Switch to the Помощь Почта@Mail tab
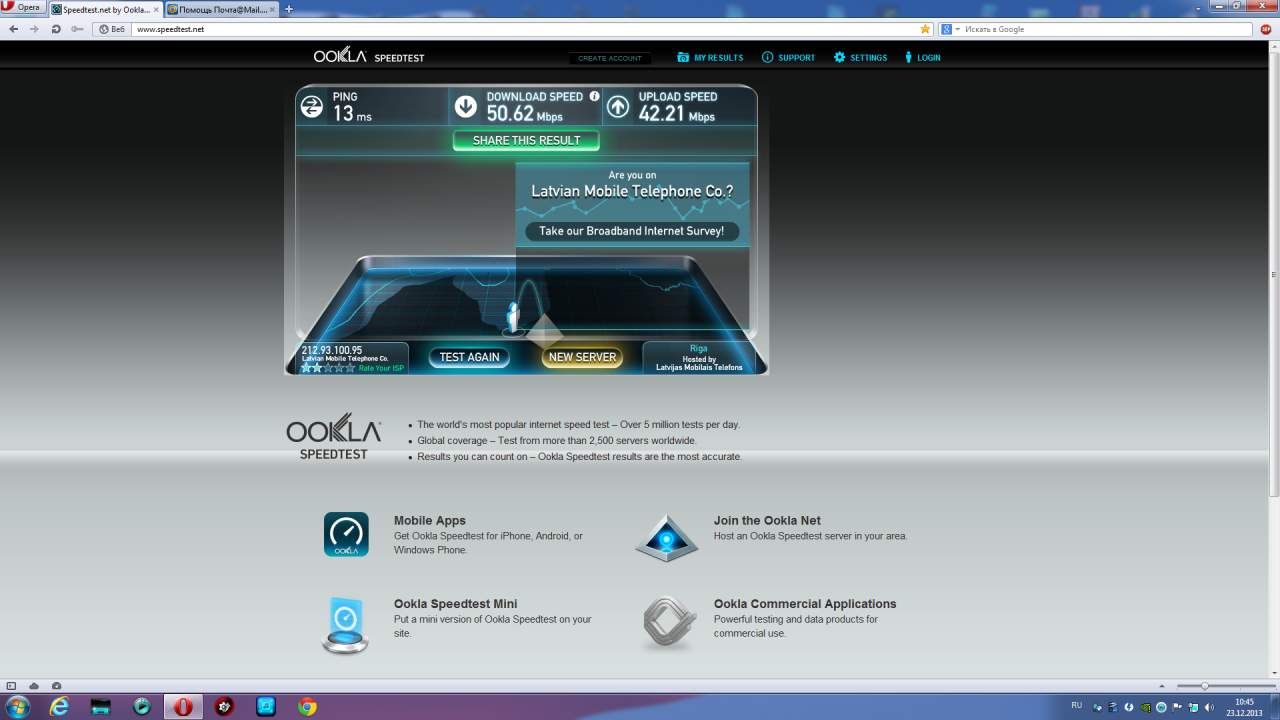Viewport: 1280px width, 720px height. click(x=222, y=9)
